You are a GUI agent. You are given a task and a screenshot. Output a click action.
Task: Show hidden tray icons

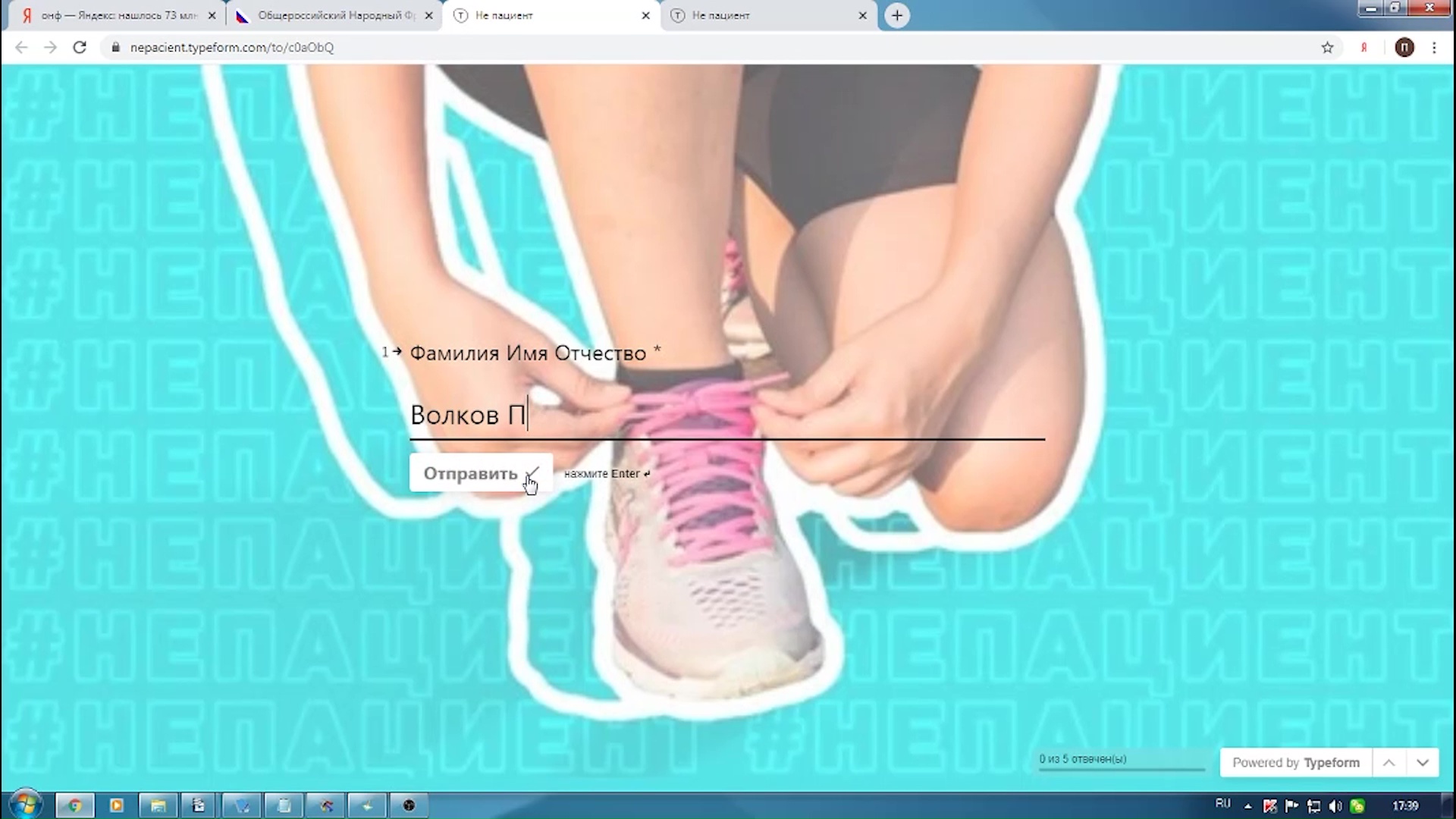1248,806
